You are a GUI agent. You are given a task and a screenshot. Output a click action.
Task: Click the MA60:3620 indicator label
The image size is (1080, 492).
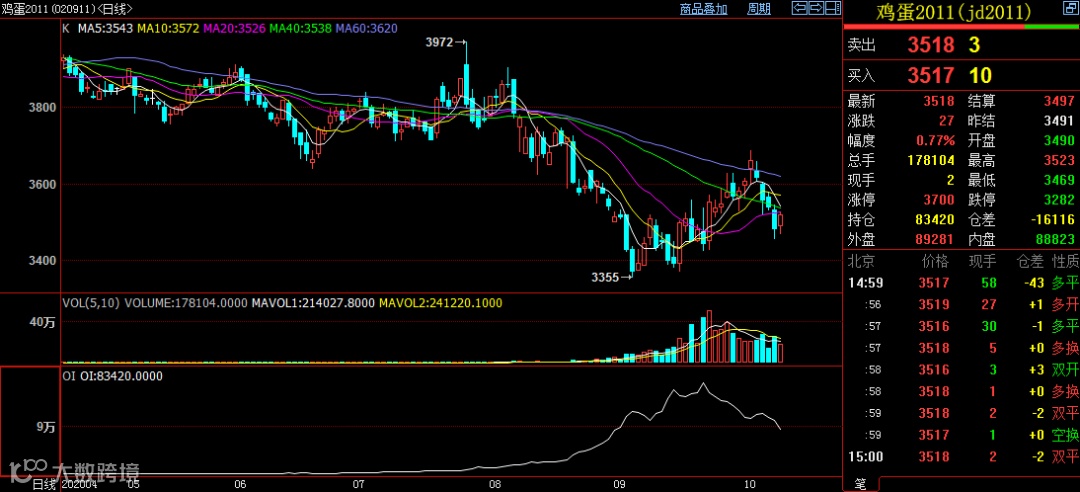(x=366, y=29)
